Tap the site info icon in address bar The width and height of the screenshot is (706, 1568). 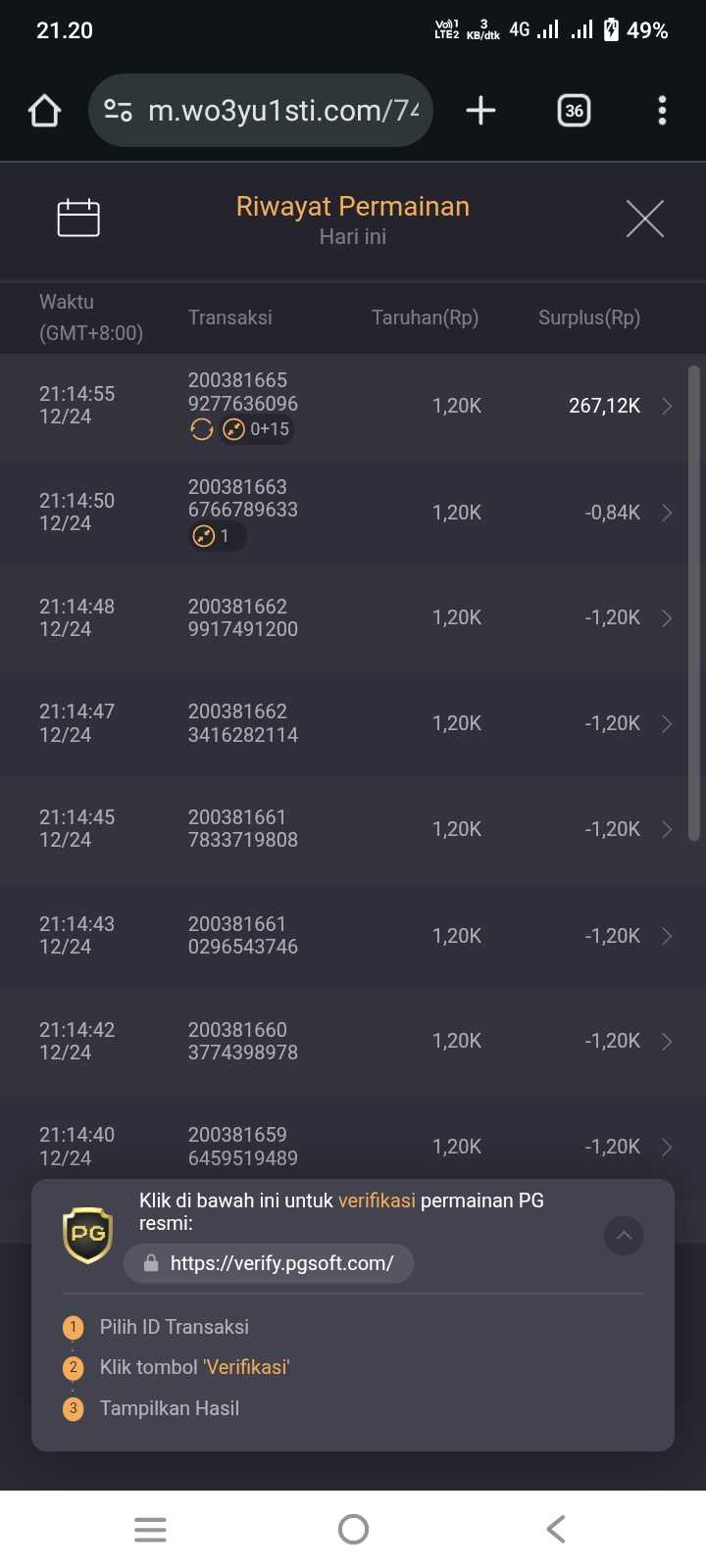click(119, 111)
